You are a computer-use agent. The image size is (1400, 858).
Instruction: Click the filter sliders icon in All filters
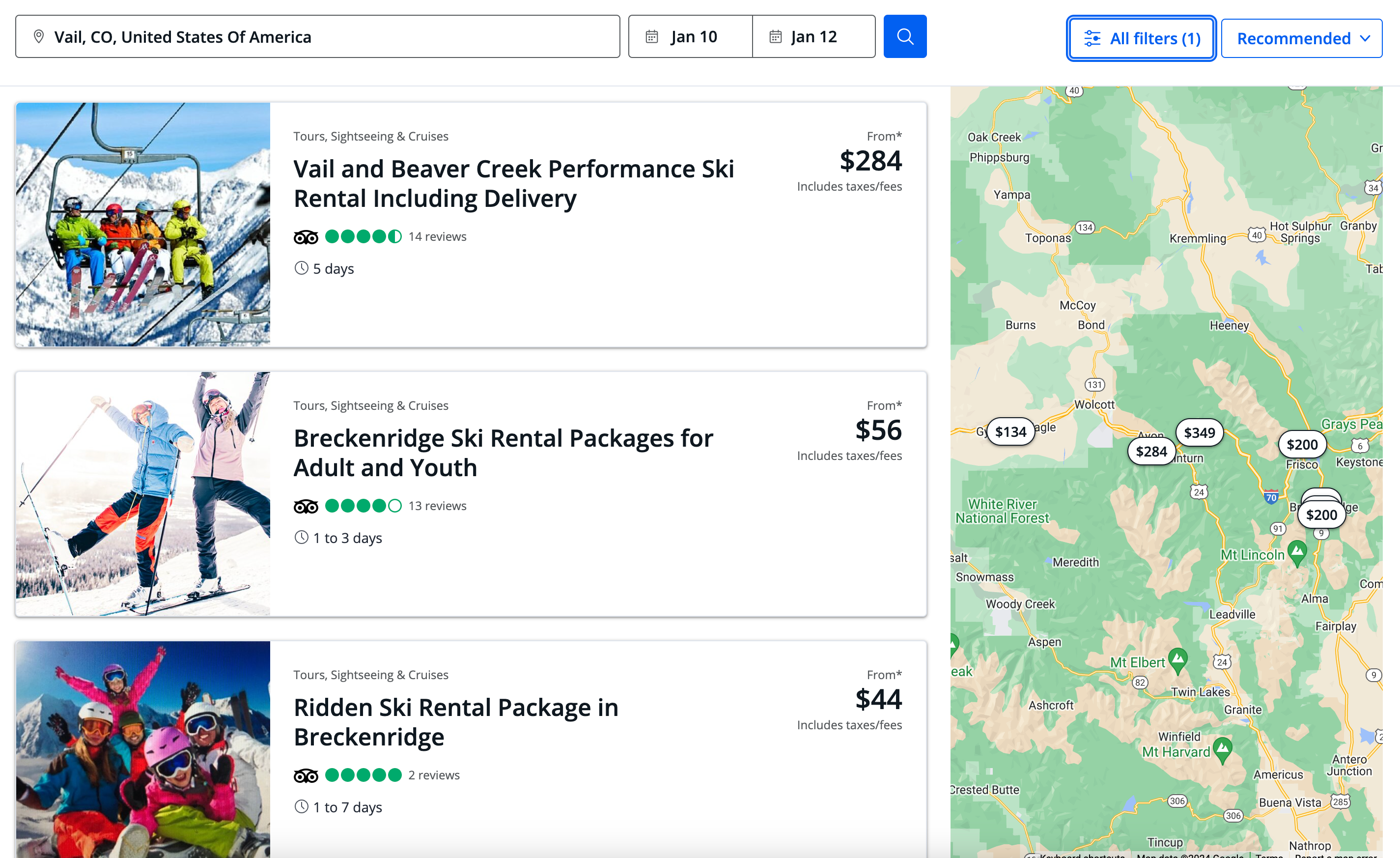1092,38
